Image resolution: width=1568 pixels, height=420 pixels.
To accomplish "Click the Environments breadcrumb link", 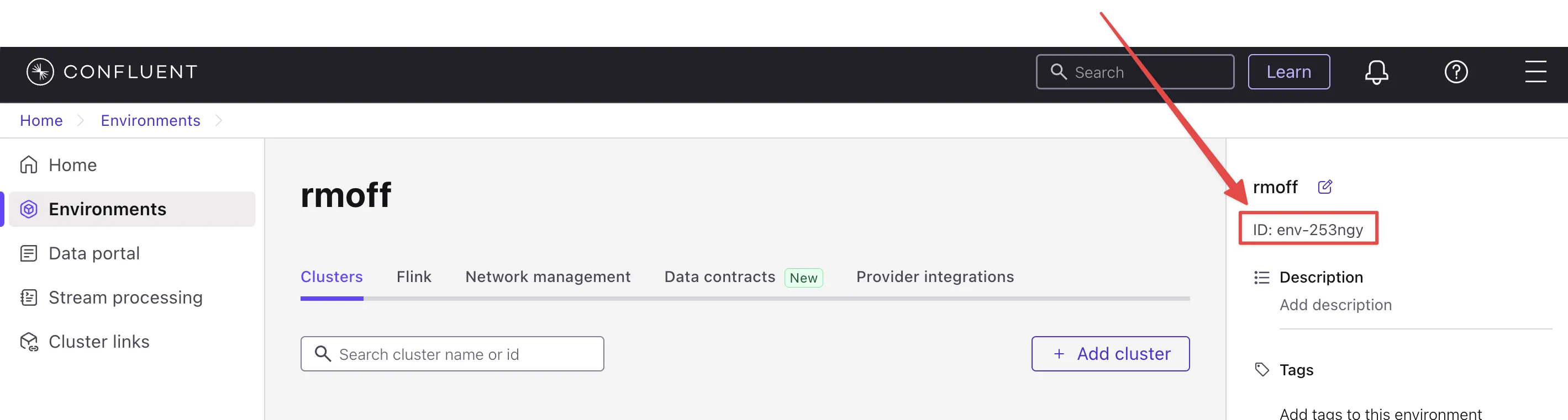I will coord(150,120).
